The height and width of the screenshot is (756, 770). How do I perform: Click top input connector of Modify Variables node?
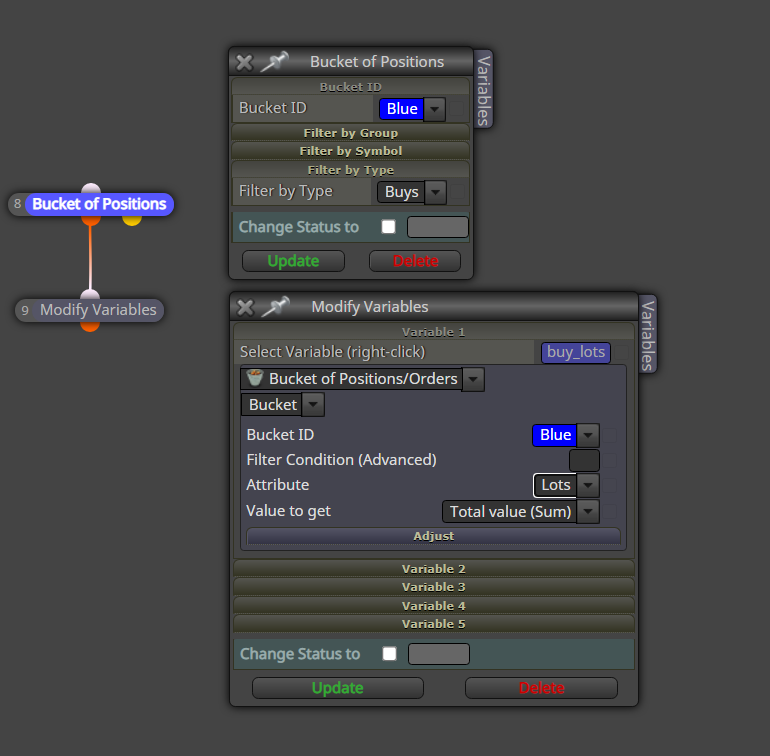(x=90, y=294)
